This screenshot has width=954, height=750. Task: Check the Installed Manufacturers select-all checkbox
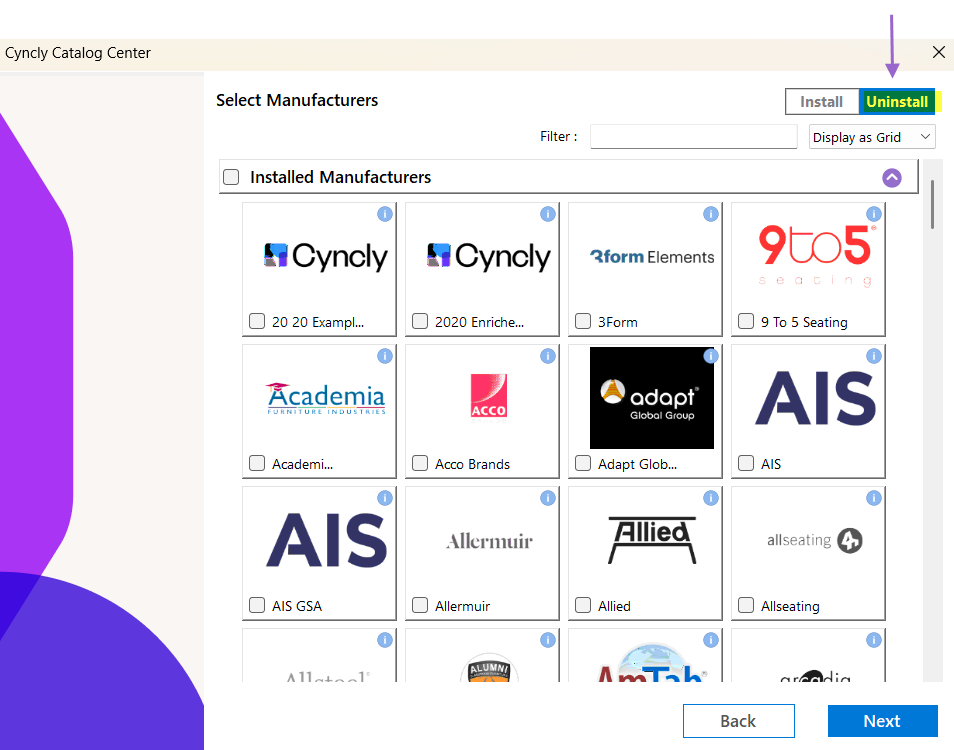231,177
